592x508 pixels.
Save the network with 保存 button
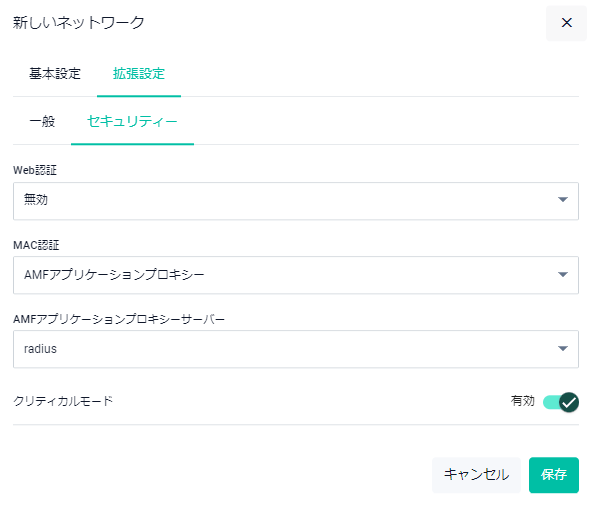(x=553, y=475)
